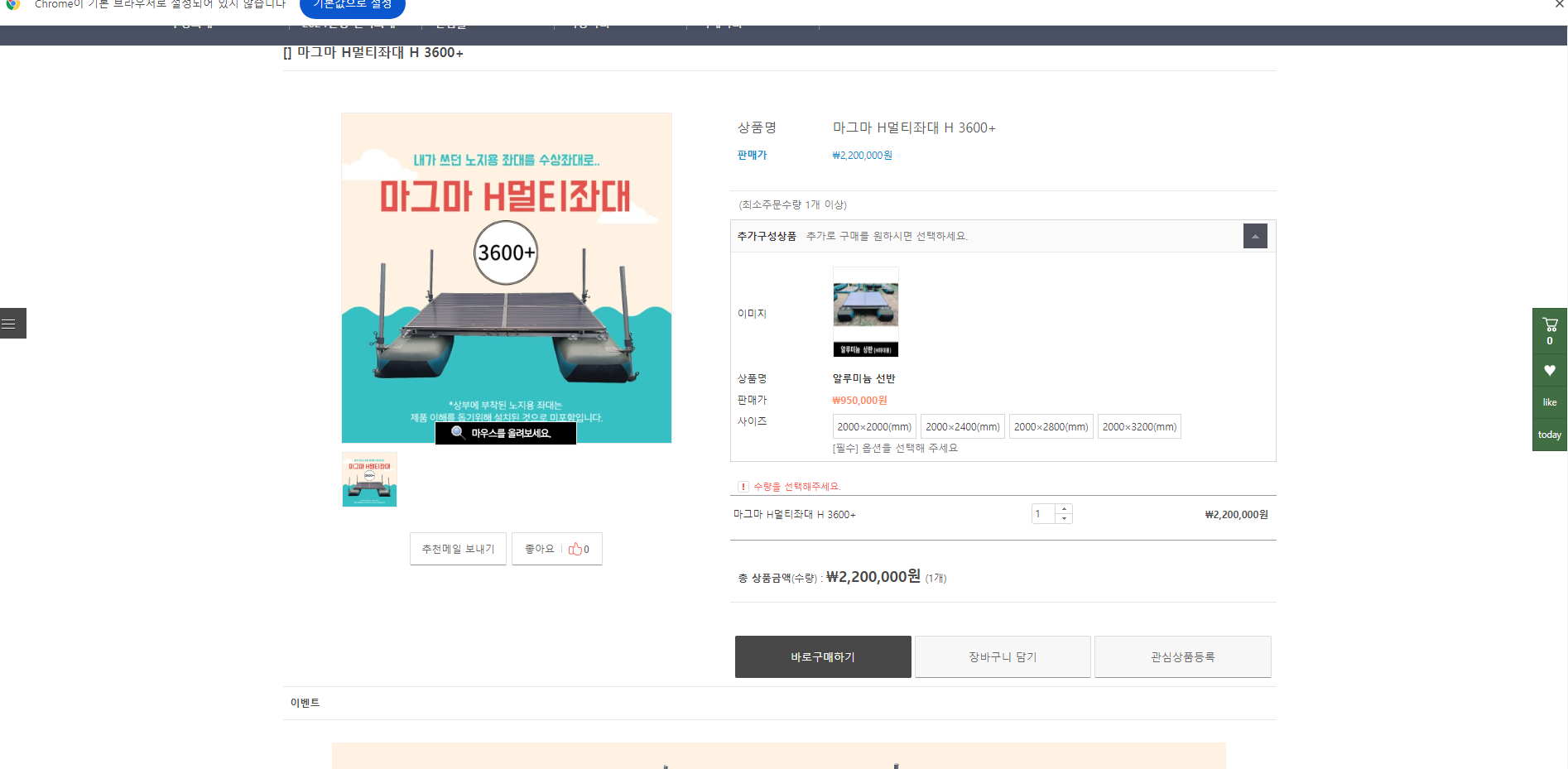Increase quantity with up arrow
Image resolution: width=1568 pixels, height=769 pixels.
pyautogui.click(x=1064, y=509)
